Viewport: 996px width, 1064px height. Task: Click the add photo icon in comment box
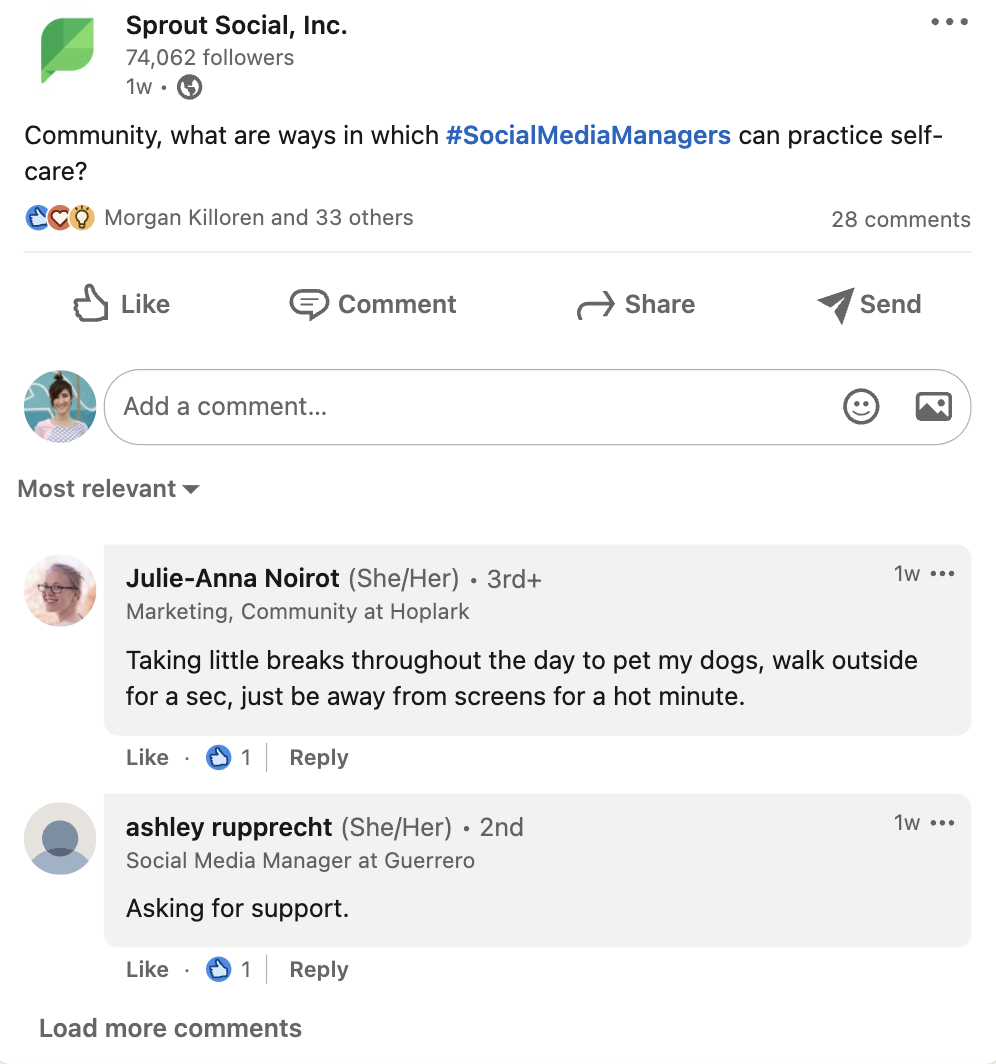933,406
